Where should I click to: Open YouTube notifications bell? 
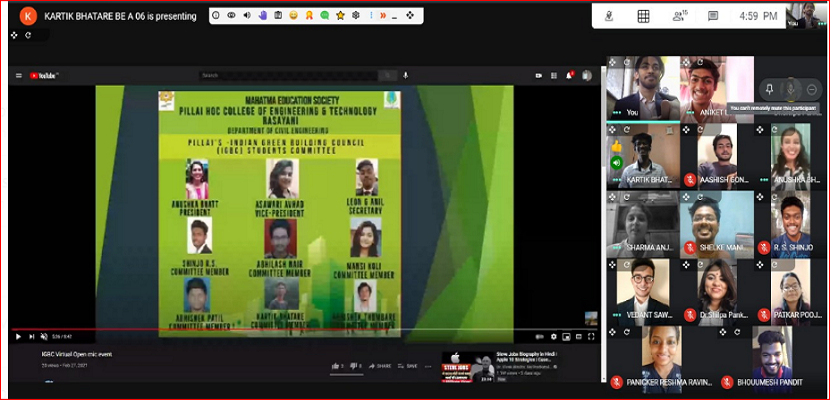tap(569, 76)
